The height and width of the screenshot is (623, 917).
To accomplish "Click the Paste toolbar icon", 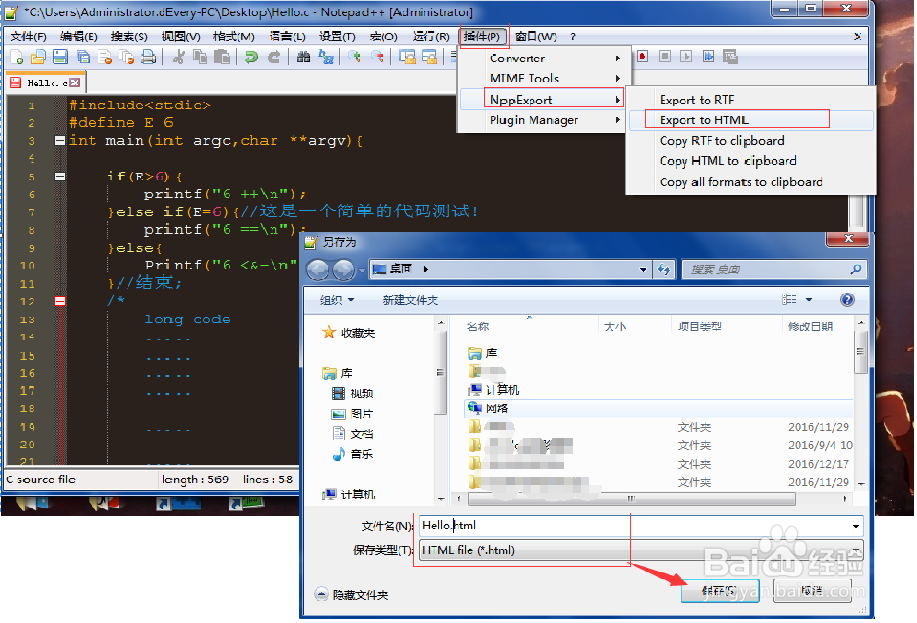I will pos(222,57).
